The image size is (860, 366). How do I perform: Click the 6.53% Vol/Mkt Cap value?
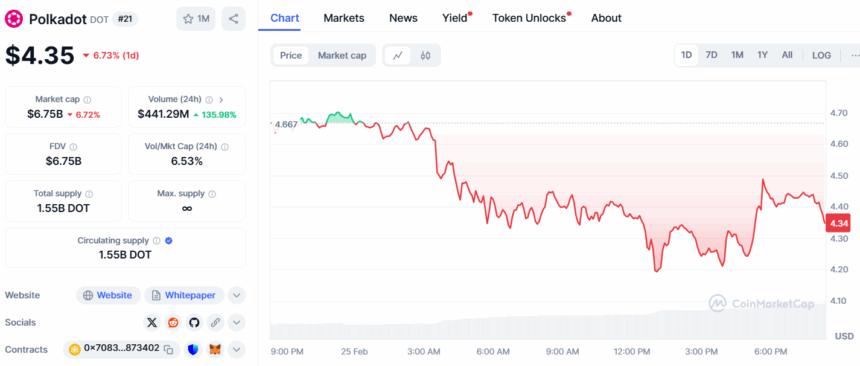pos(186,161)
